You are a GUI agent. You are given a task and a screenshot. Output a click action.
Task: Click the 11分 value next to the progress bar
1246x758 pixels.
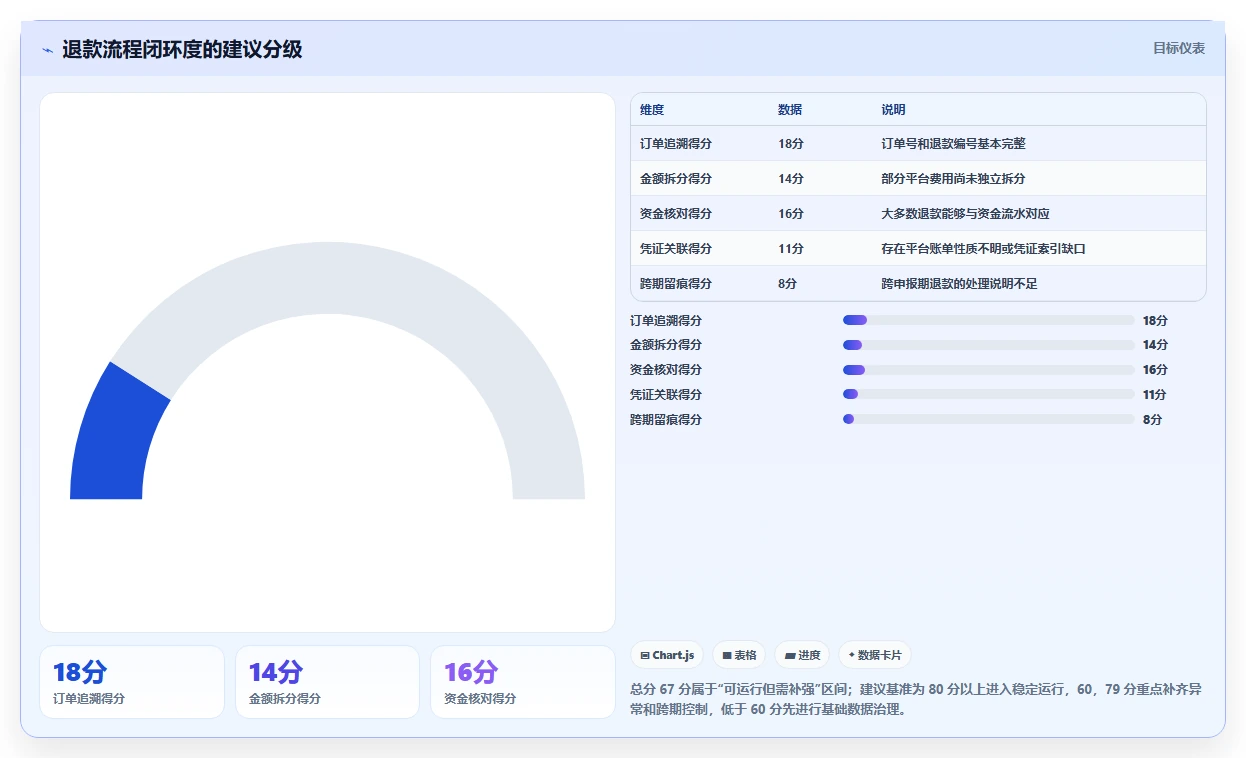tap(1155, 394)
